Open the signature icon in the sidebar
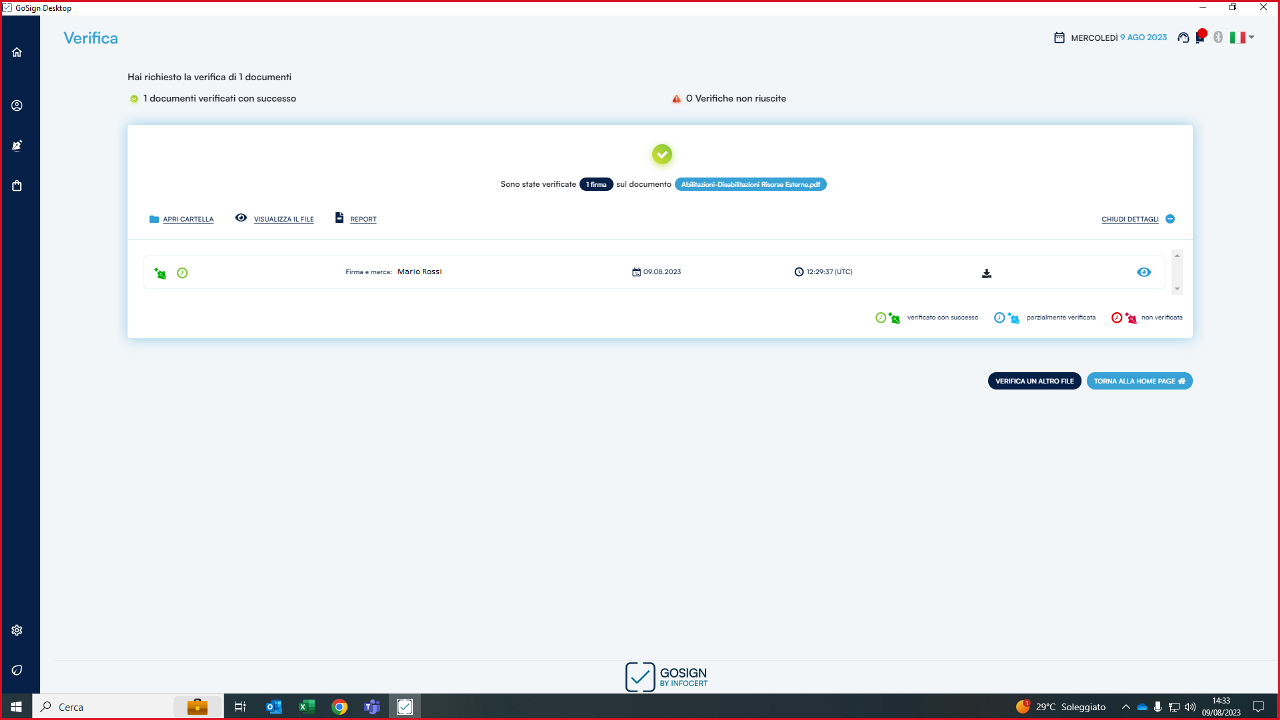The width and height of the screenshot is (1280, 720). (17, 145)
